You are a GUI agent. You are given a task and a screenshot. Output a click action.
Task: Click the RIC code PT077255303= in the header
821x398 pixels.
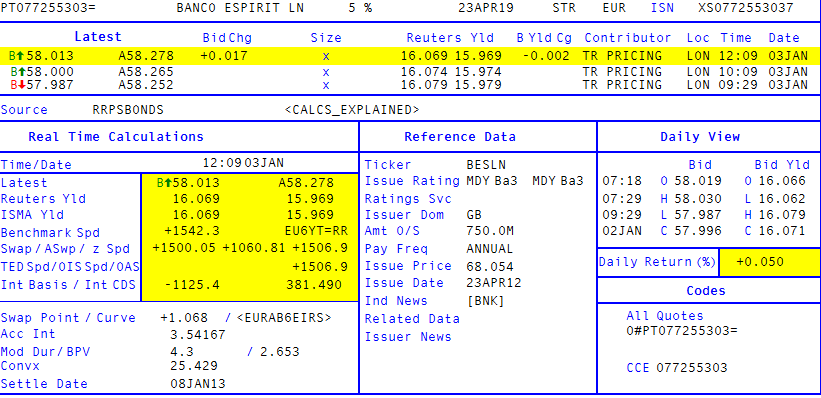(48, 8)
